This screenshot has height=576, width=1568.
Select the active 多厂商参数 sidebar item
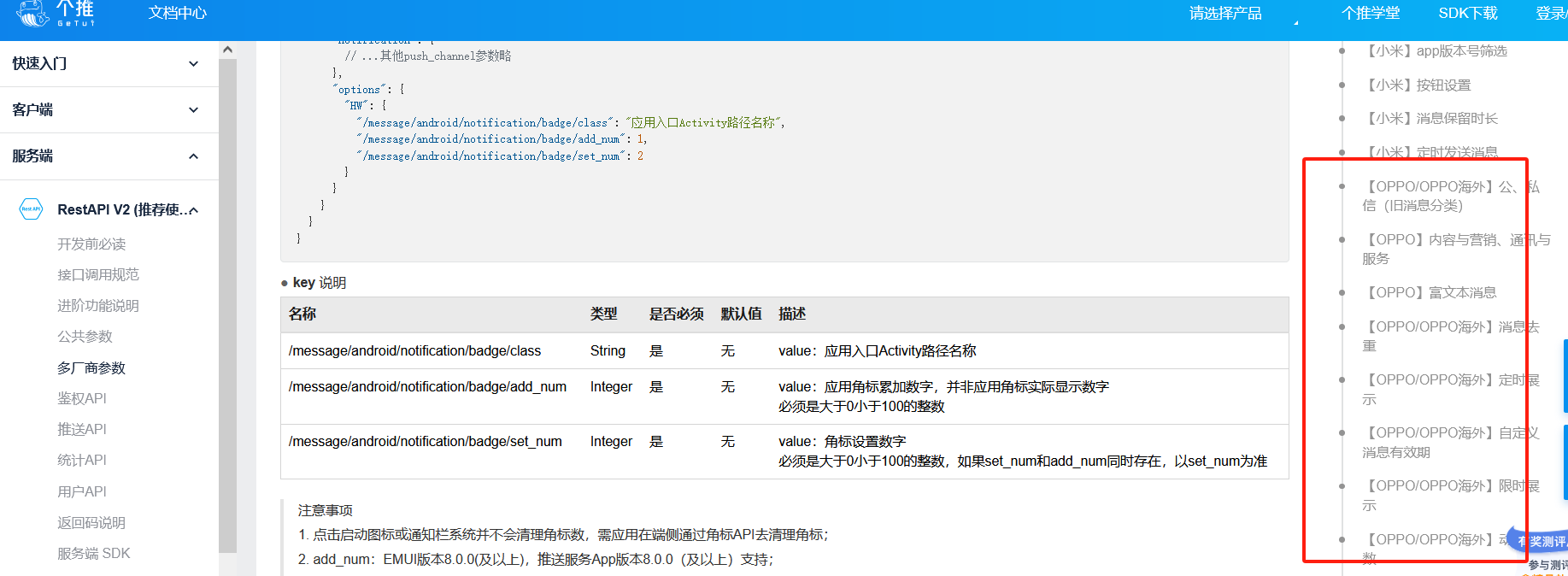pyautogui.click(x=91, y=368)
